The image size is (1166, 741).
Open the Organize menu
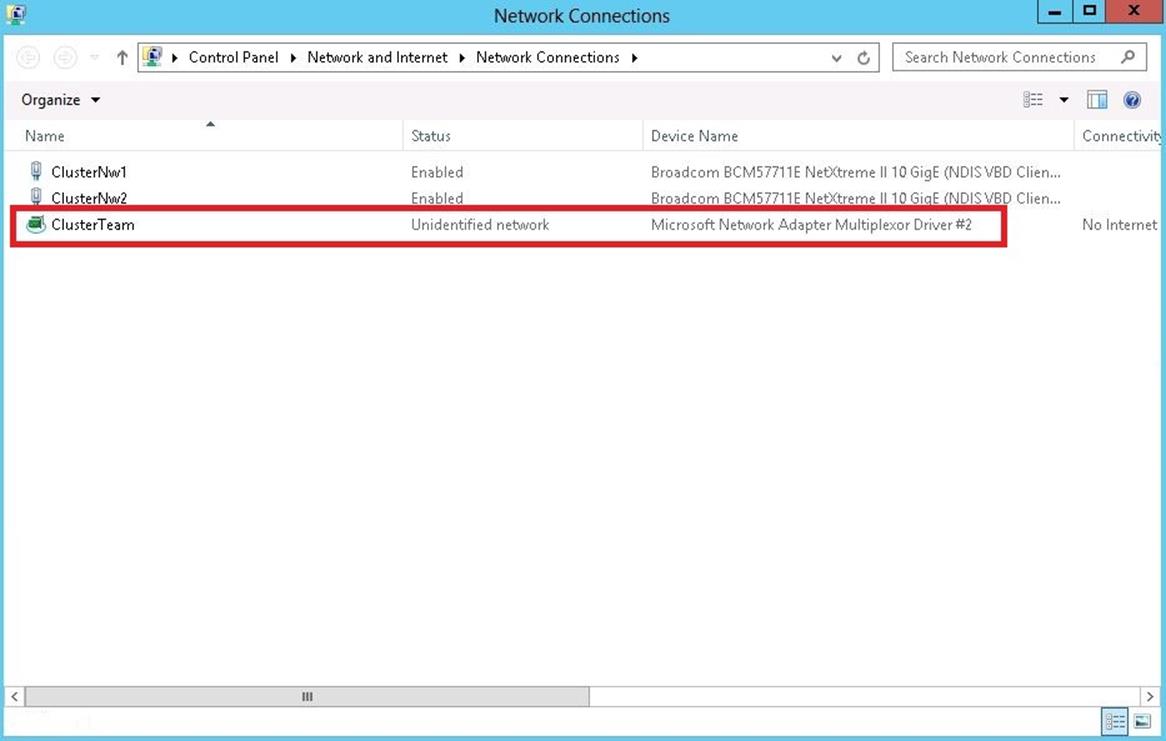pos(60,100)
